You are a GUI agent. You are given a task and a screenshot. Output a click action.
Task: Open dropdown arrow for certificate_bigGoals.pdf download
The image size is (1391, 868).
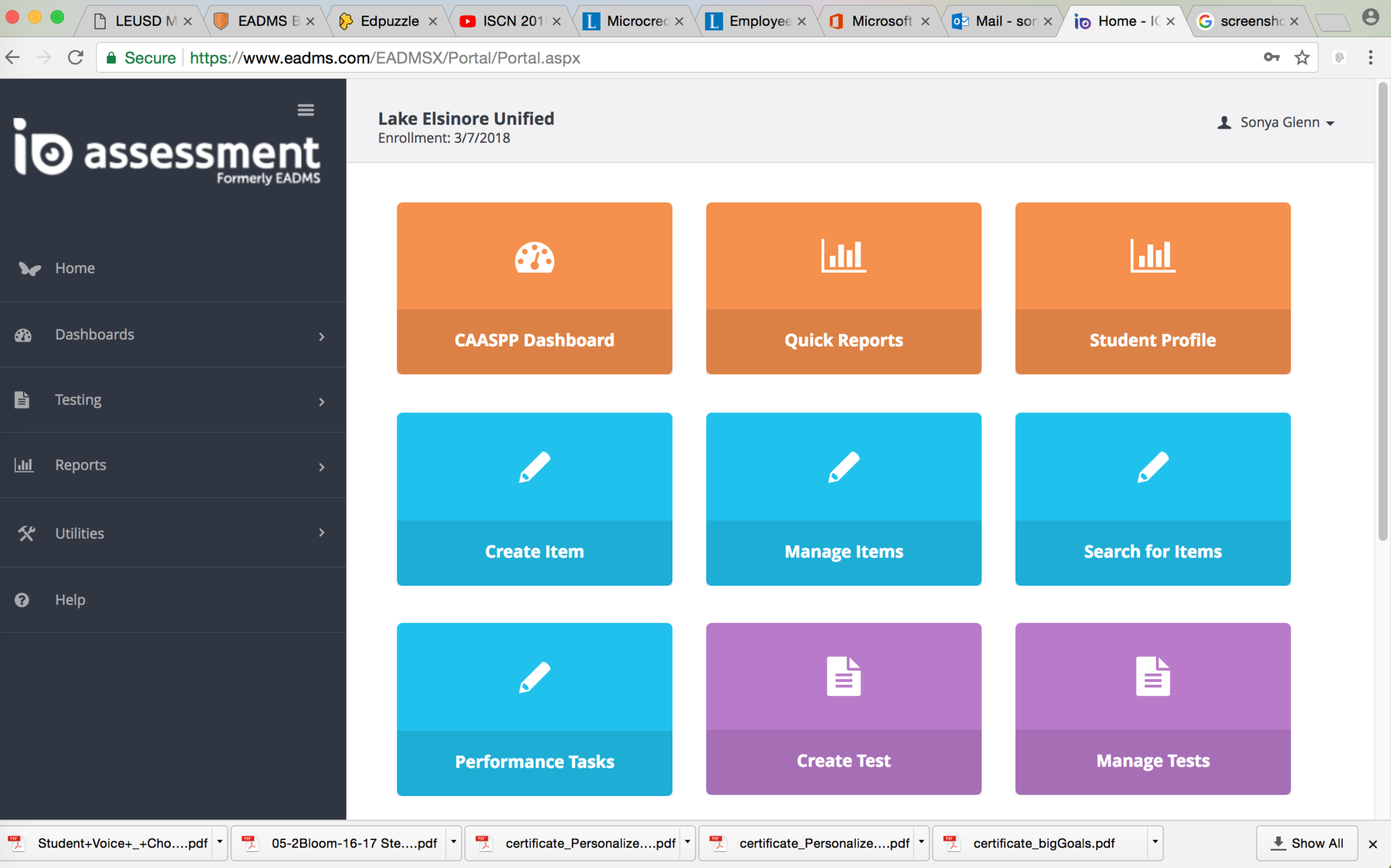[1155, 842]
